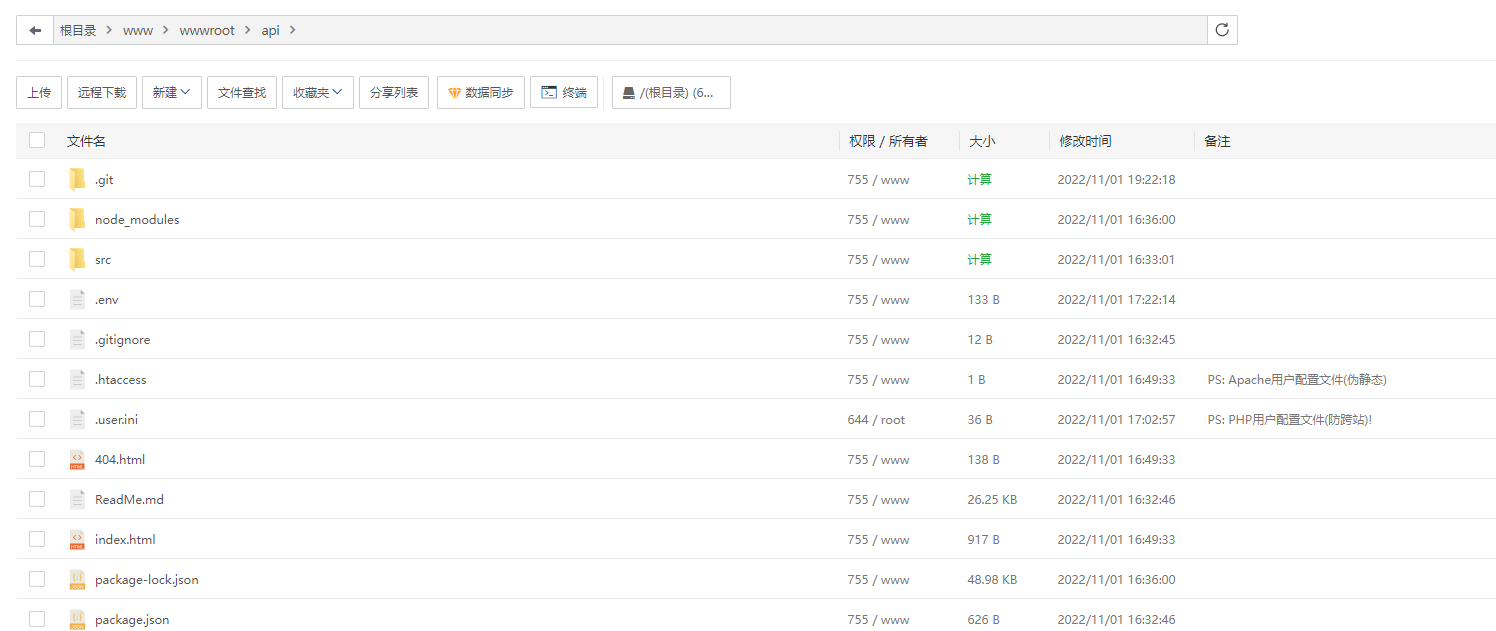Select the .user.ini row checkbox
This screenshot has height=631, width=1496.
(37, 419)
